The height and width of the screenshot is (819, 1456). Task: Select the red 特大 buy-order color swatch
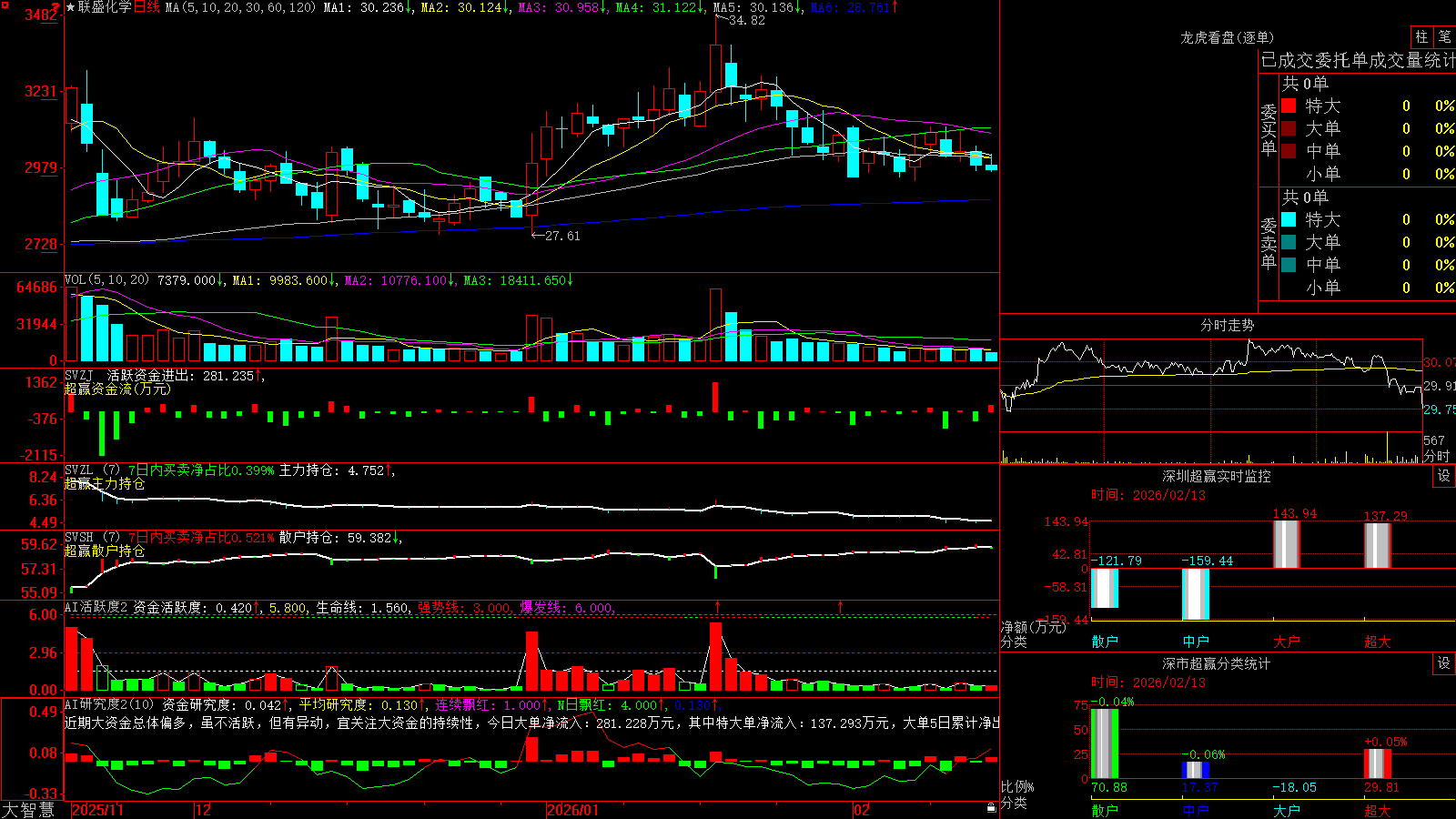click(1289, 106)
